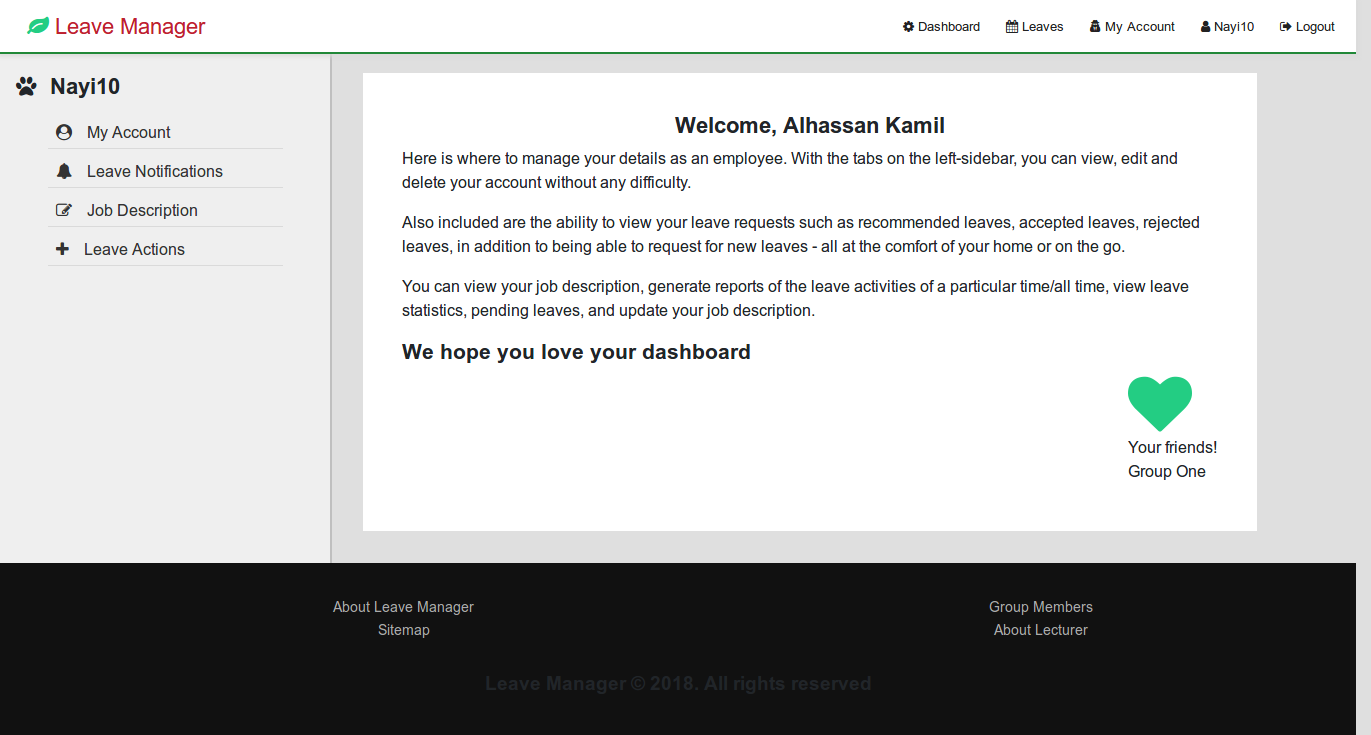Open Job Description from the sidebar
Viewport: 1371px width, 735px height.
click(143, 209)
